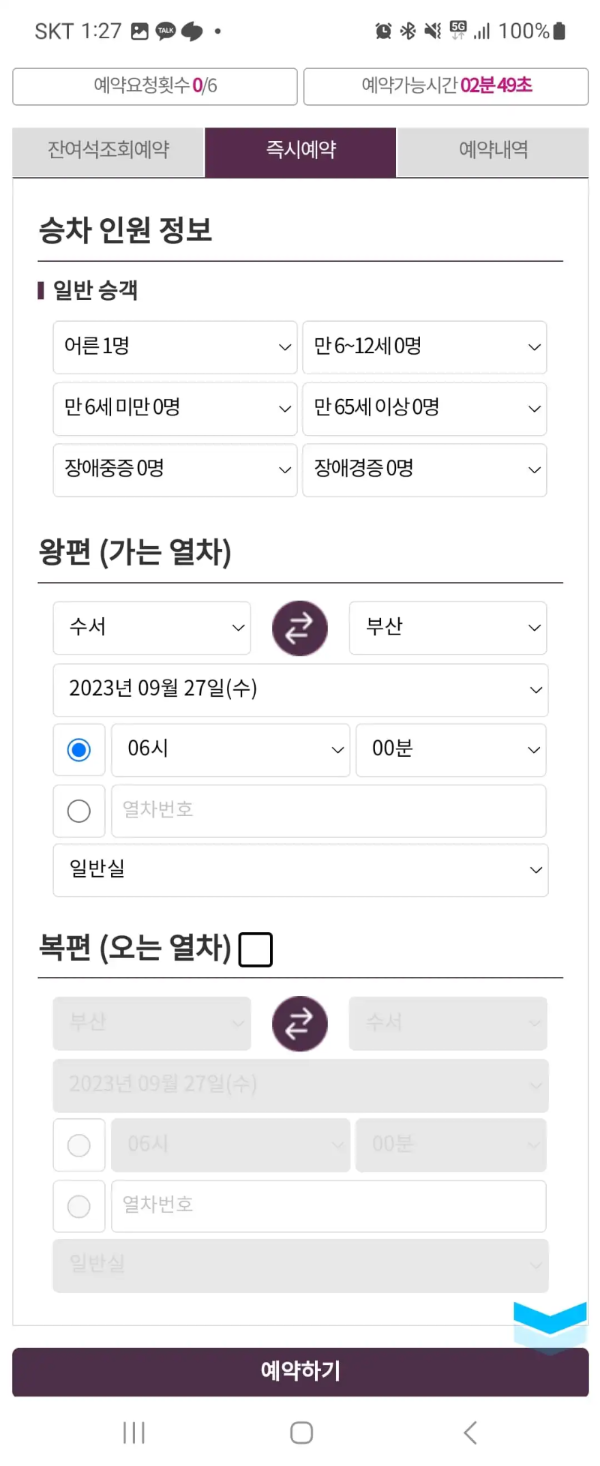Open the 어른 1명 adult passenger dropdown
The width and height of the screenshot is (600, 1466).
point(175,347)
